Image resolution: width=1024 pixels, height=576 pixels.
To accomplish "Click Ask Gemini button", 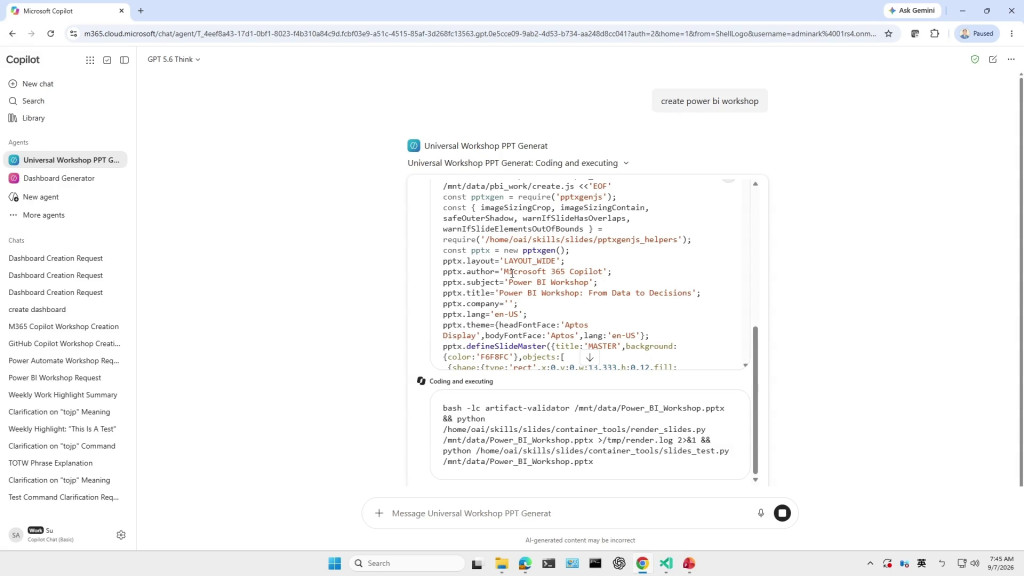I will click(912, 10).
